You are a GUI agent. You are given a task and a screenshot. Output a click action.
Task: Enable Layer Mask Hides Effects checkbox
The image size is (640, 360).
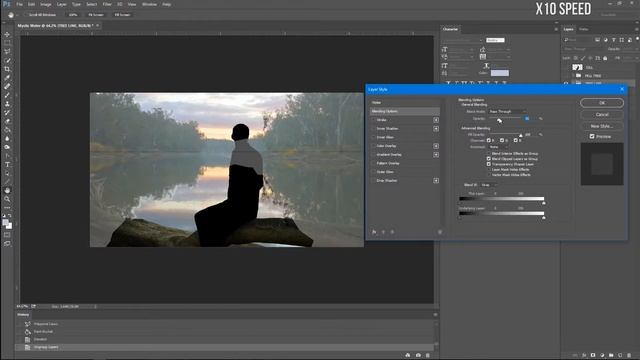[489, 169]
